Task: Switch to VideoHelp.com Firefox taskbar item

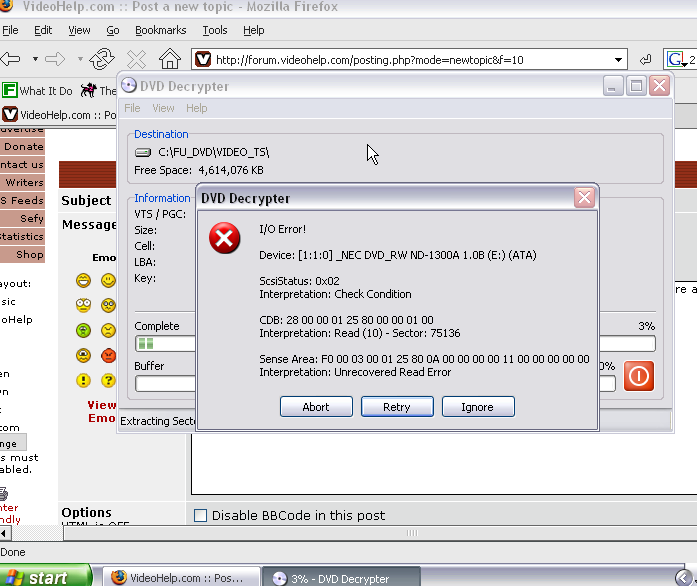Action: tap(180, 578)
